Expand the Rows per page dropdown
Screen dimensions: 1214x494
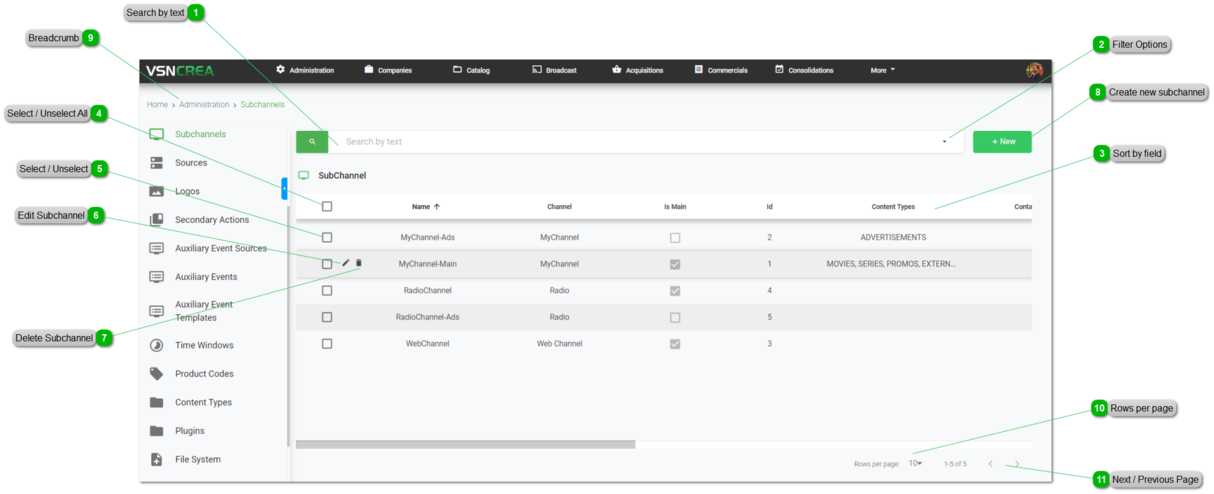(915, 464)
